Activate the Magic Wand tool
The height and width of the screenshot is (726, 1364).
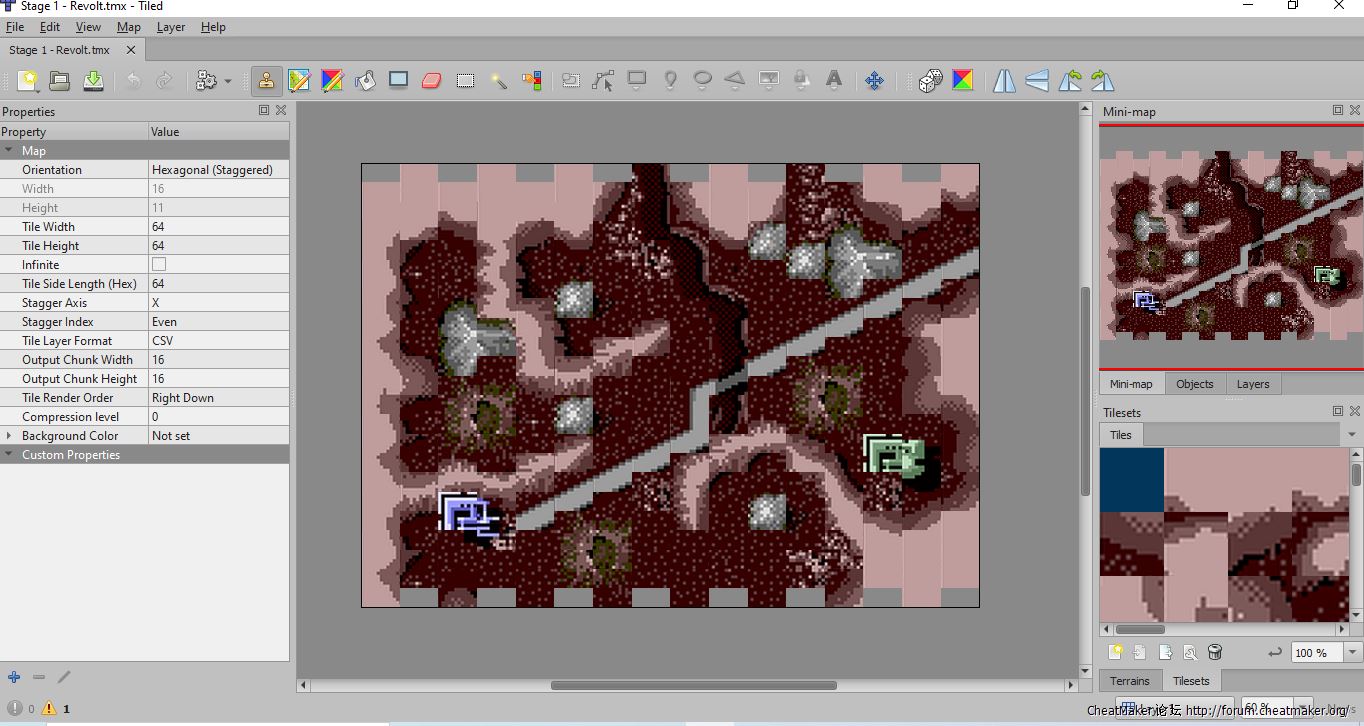coord(498,81)
